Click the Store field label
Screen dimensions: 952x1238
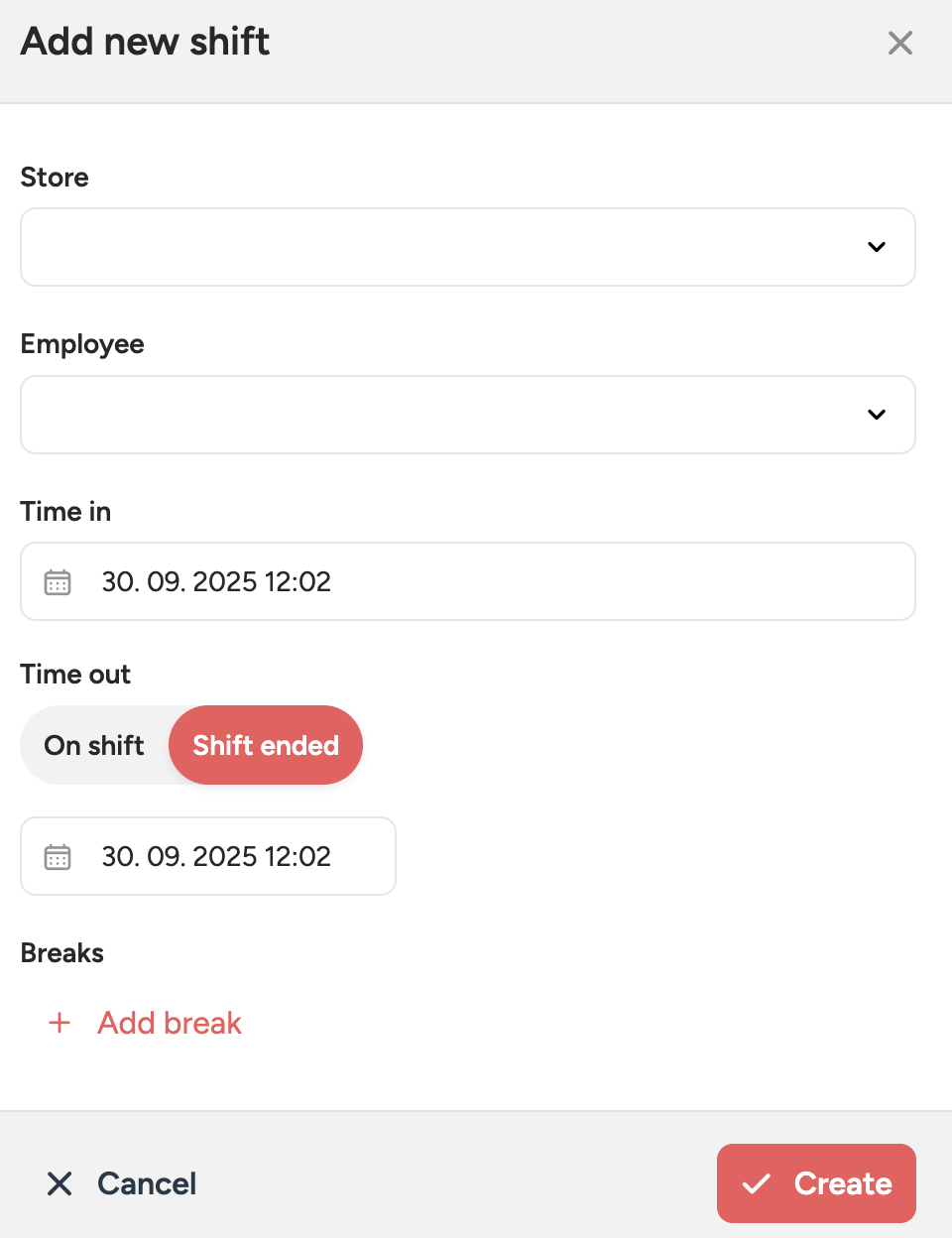(55, 178)
